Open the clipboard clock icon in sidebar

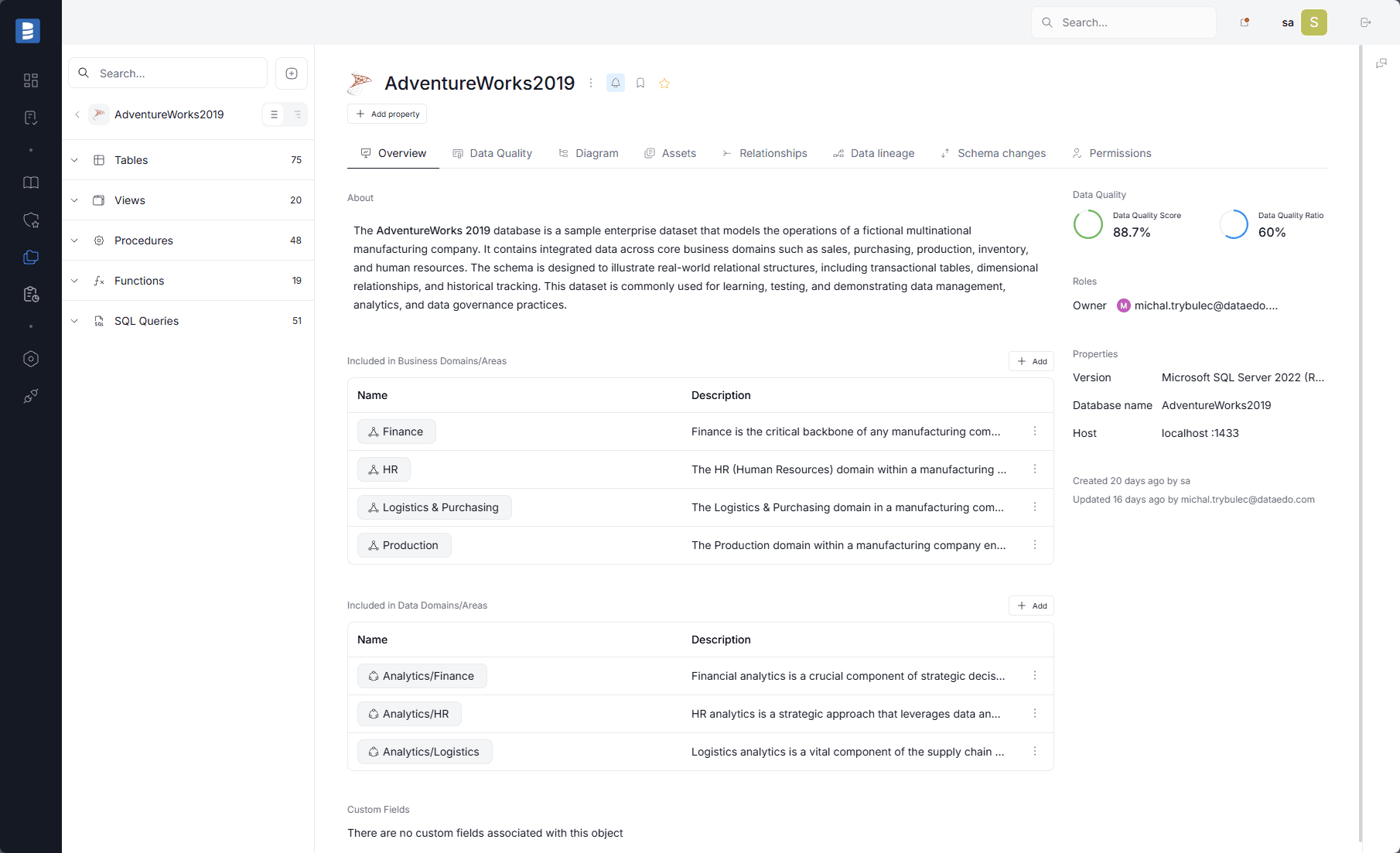click(x=31, y=295)
